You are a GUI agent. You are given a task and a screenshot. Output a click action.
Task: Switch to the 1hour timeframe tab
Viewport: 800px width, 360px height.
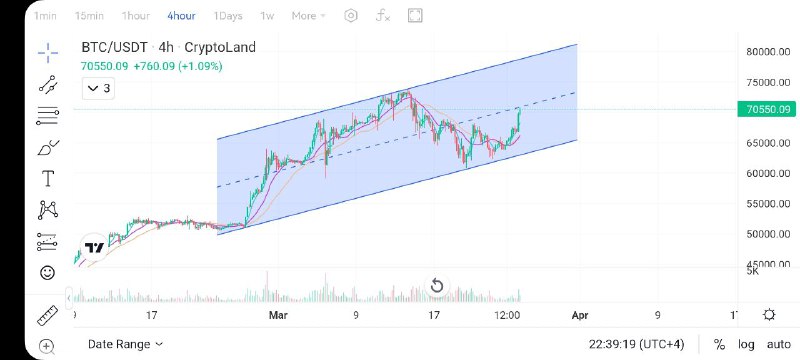click(135, 16)
